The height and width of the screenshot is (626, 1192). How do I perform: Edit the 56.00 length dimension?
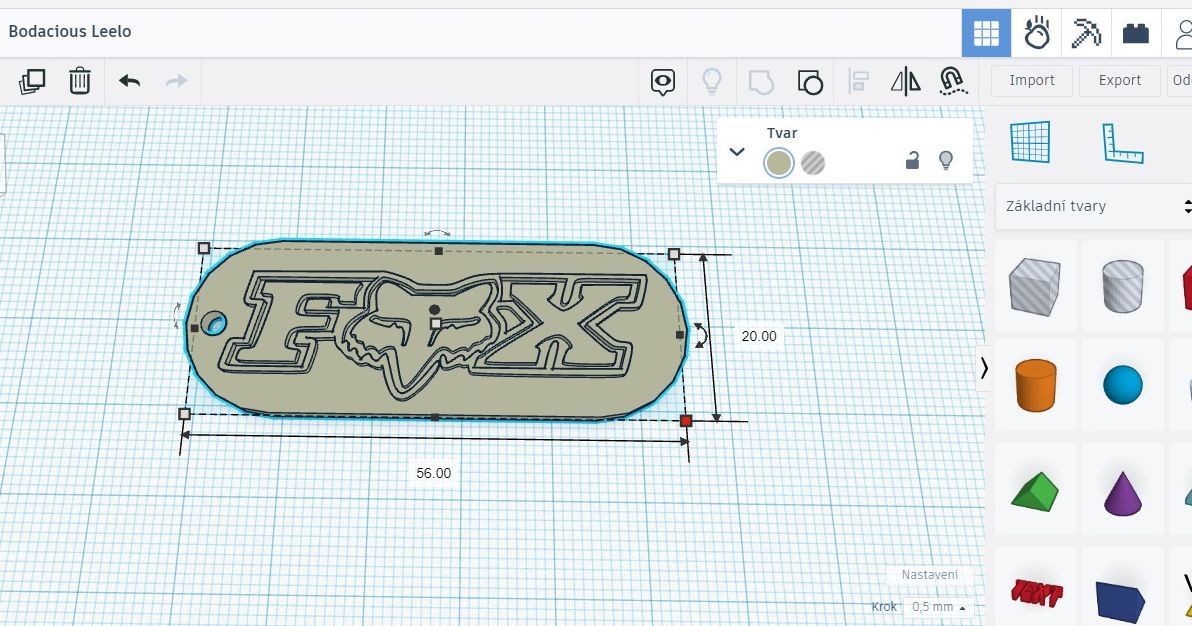(x=433, y=473)
